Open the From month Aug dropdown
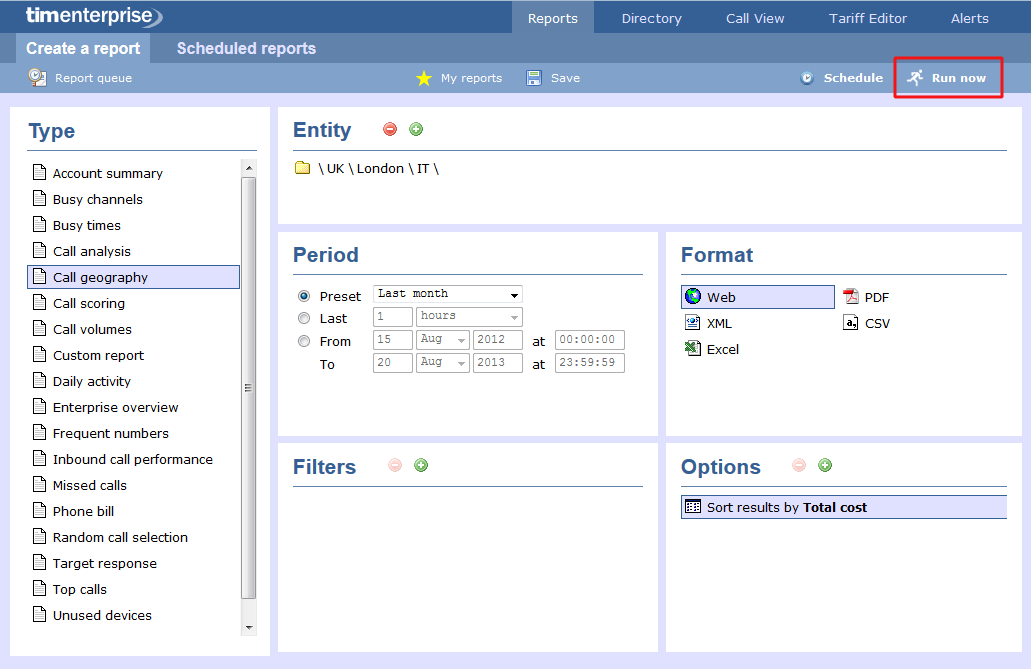The width and height of the screenshot is (1031, 669). click(442, 340)
